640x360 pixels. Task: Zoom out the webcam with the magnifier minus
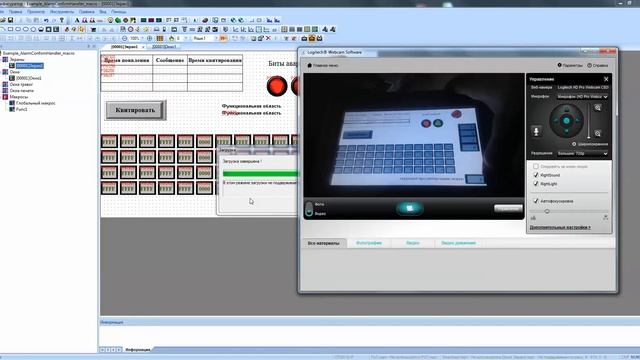tap(598, 133)
